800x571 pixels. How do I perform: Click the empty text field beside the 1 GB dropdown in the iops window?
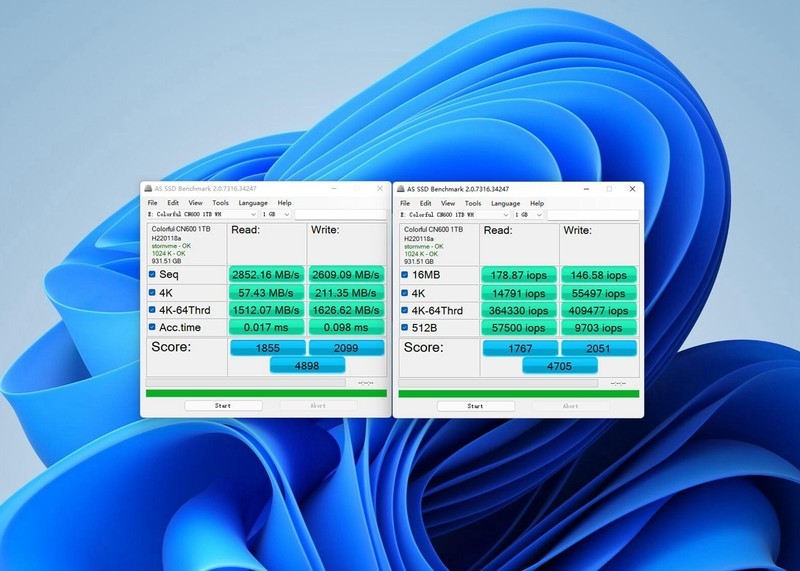(592, 214)
